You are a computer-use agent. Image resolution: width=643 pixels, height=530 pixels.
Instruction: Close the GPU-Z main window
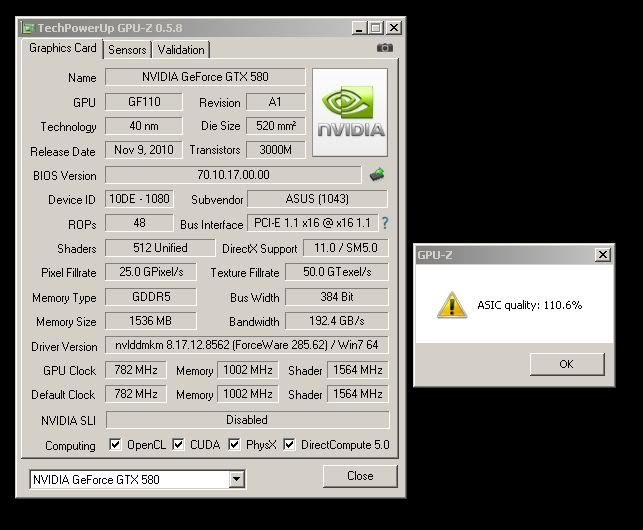(394, 28)
